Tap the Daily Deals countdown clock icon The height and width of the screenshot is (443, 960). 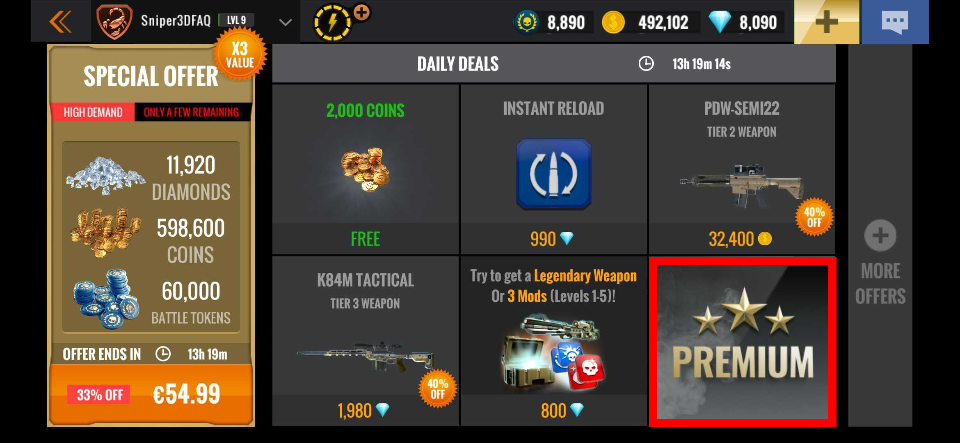click(x=646, y=64)
